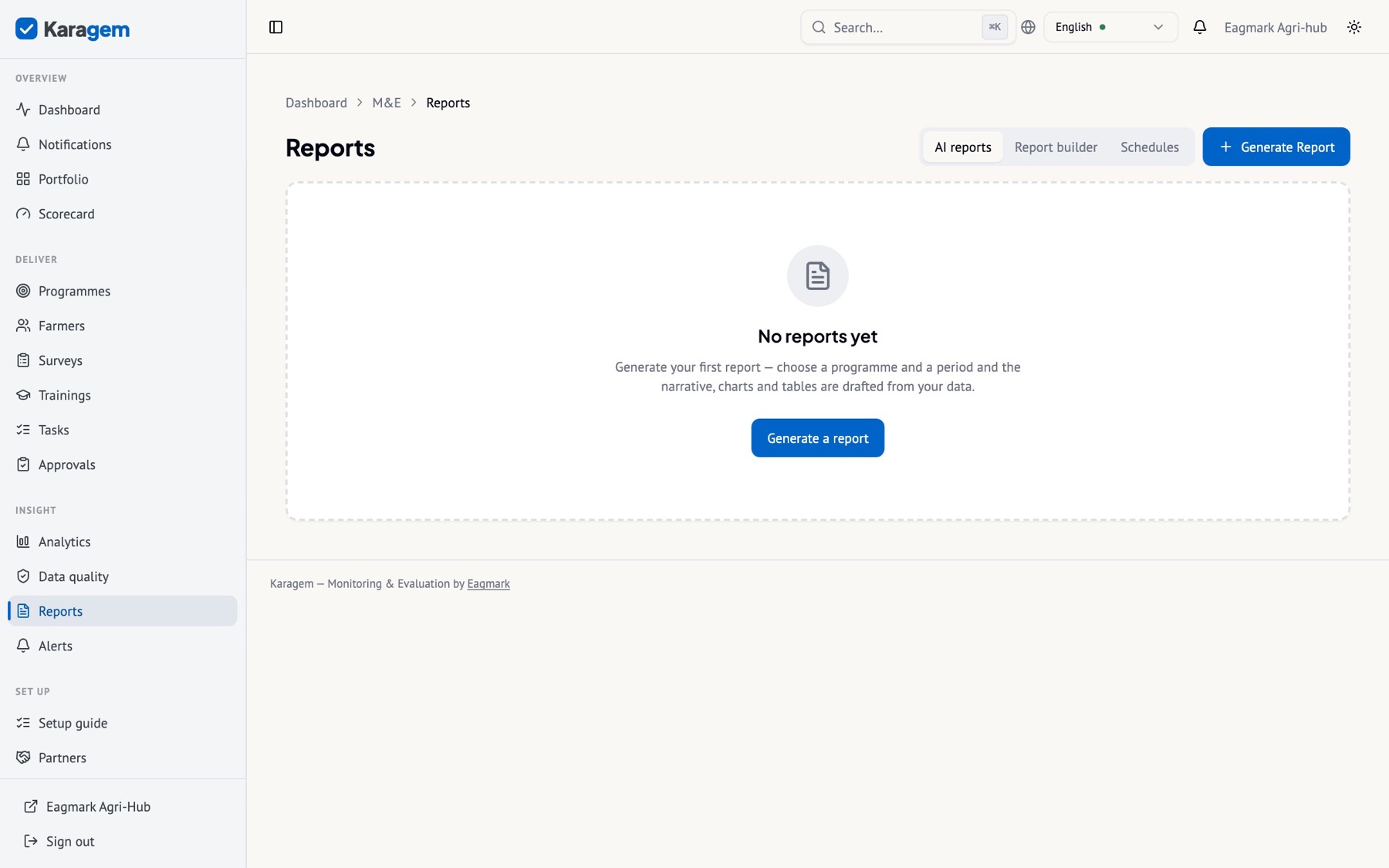Click the ⌘K shortcut badge

[995, 27]
